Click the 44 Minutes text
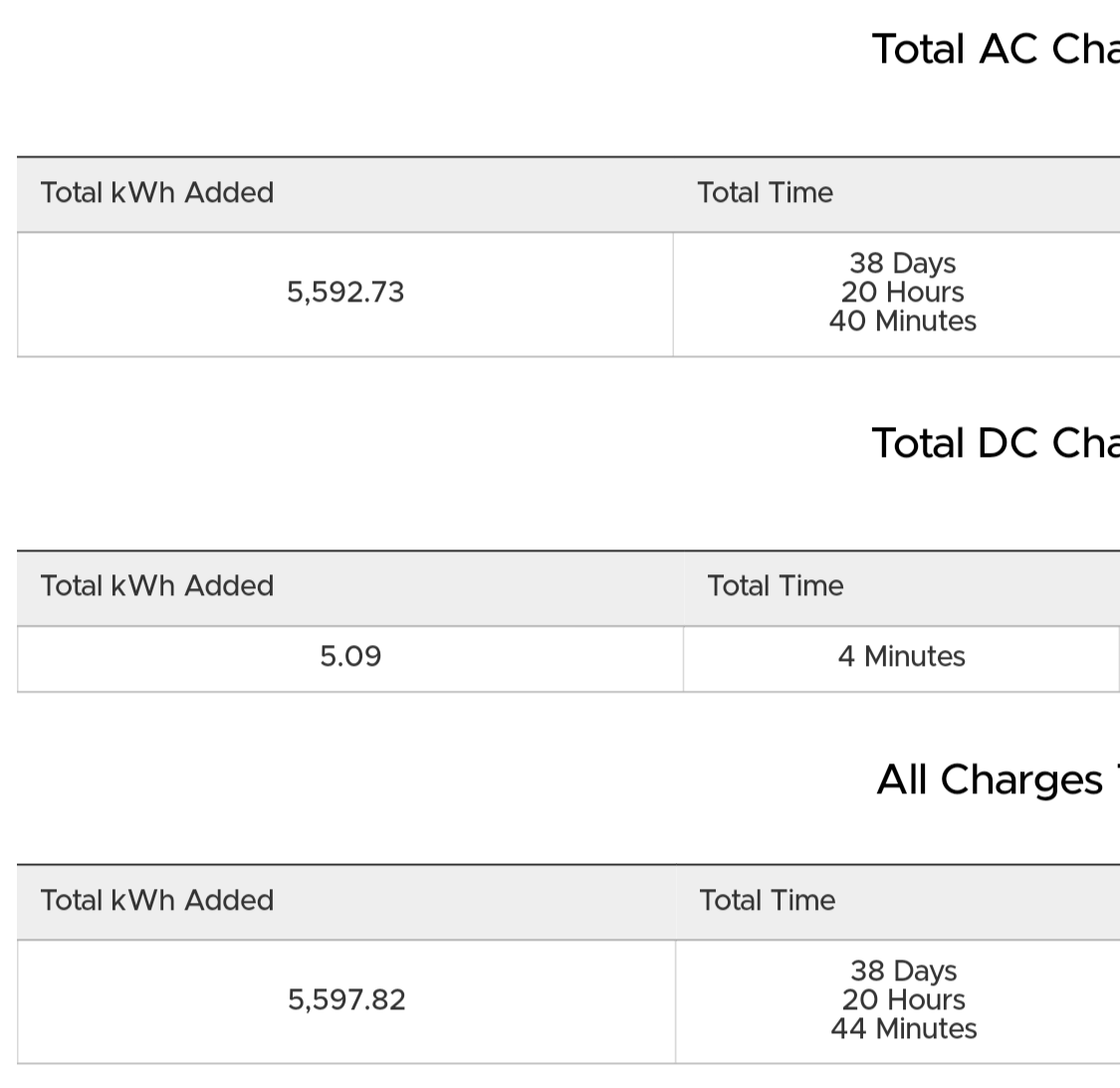Viewport: 1120px width, 1088px height. coord(904,1028)
